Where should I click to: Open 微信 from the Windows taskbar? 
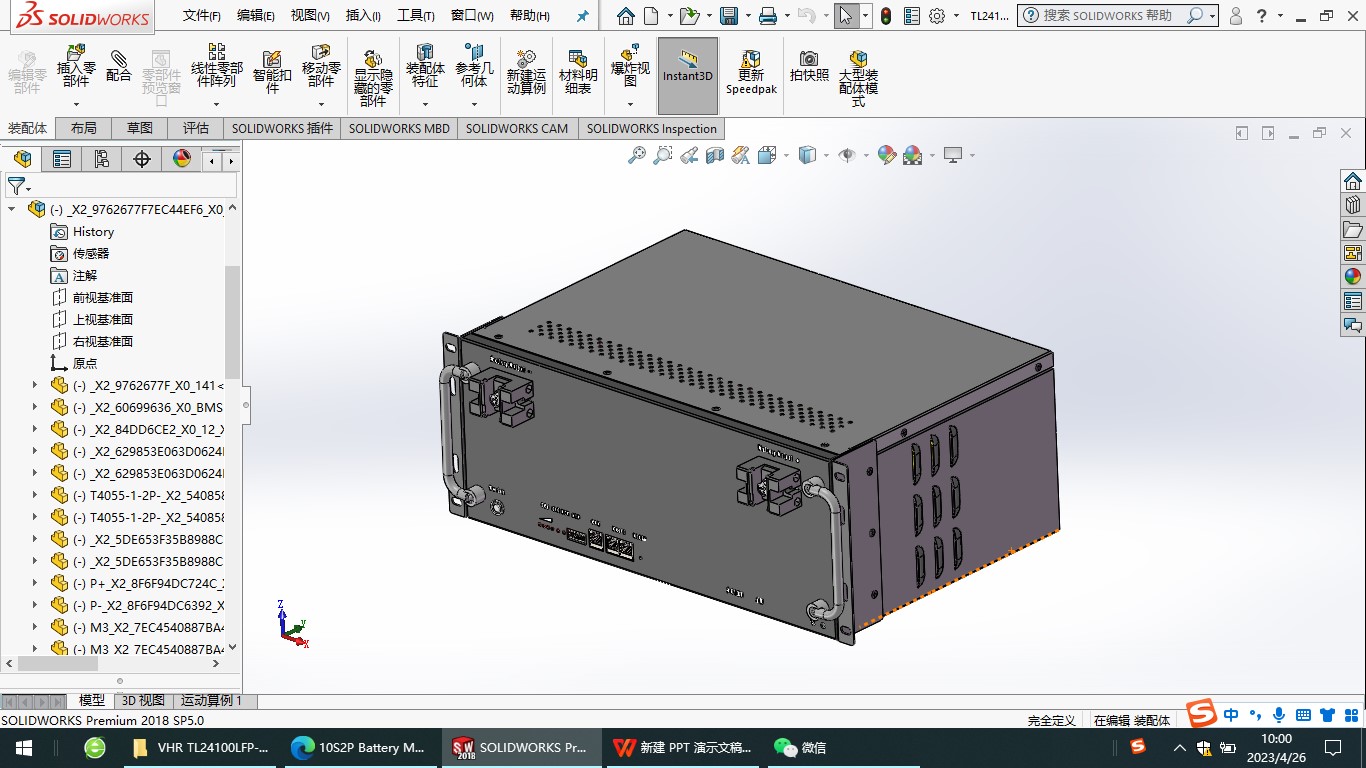(800, 747)
